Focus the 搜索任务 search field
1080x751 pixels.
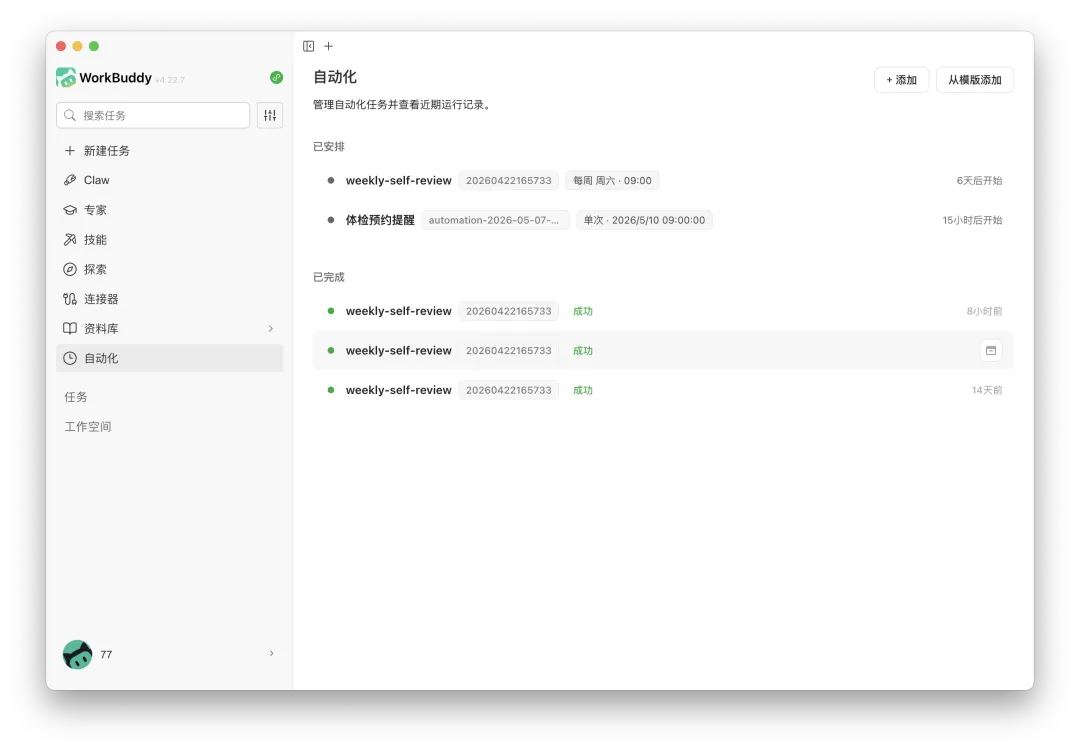coord(153,115)
